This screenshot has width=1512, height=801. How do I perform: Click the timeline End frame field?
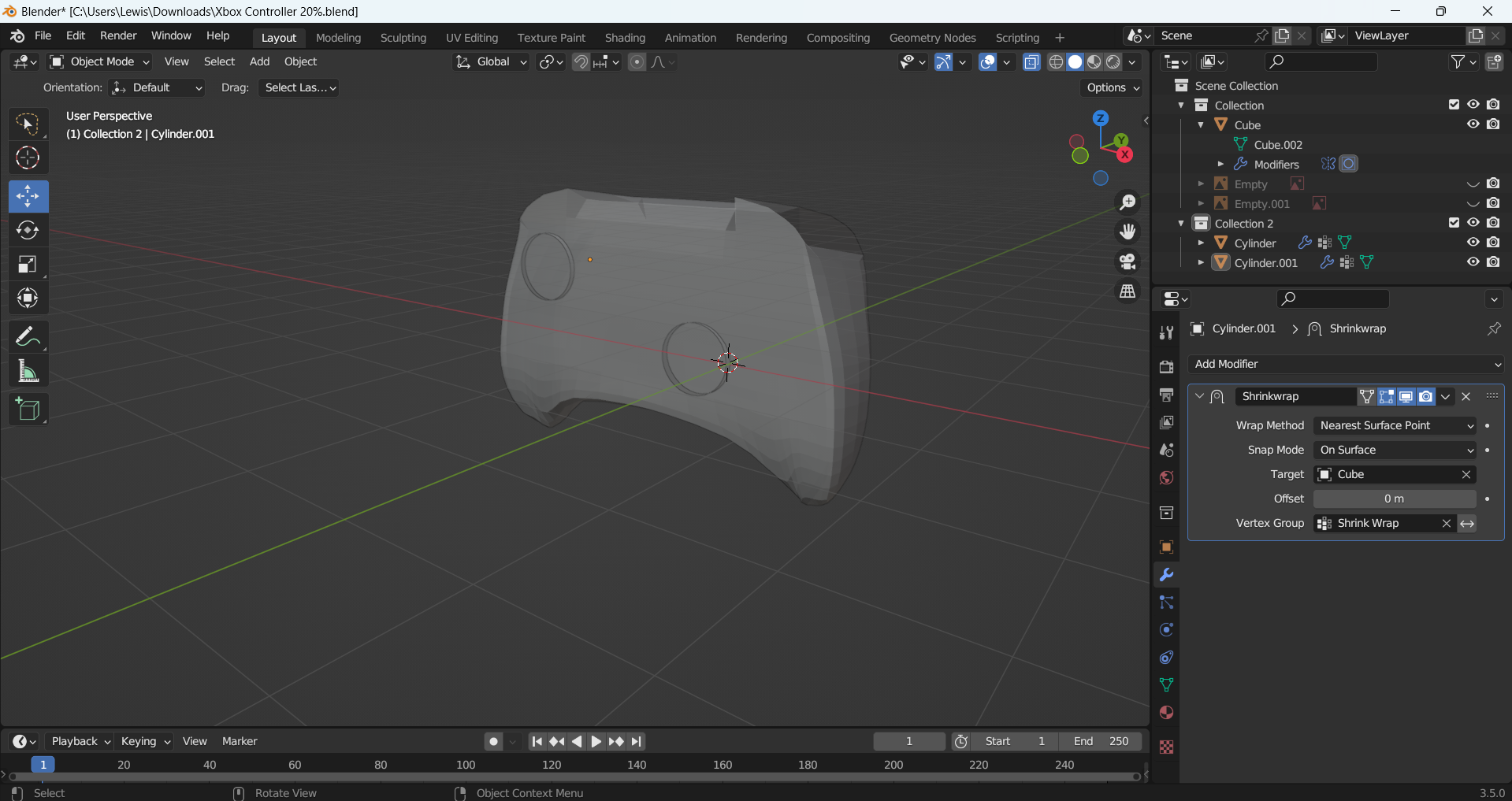click(x=1101, y=741)
